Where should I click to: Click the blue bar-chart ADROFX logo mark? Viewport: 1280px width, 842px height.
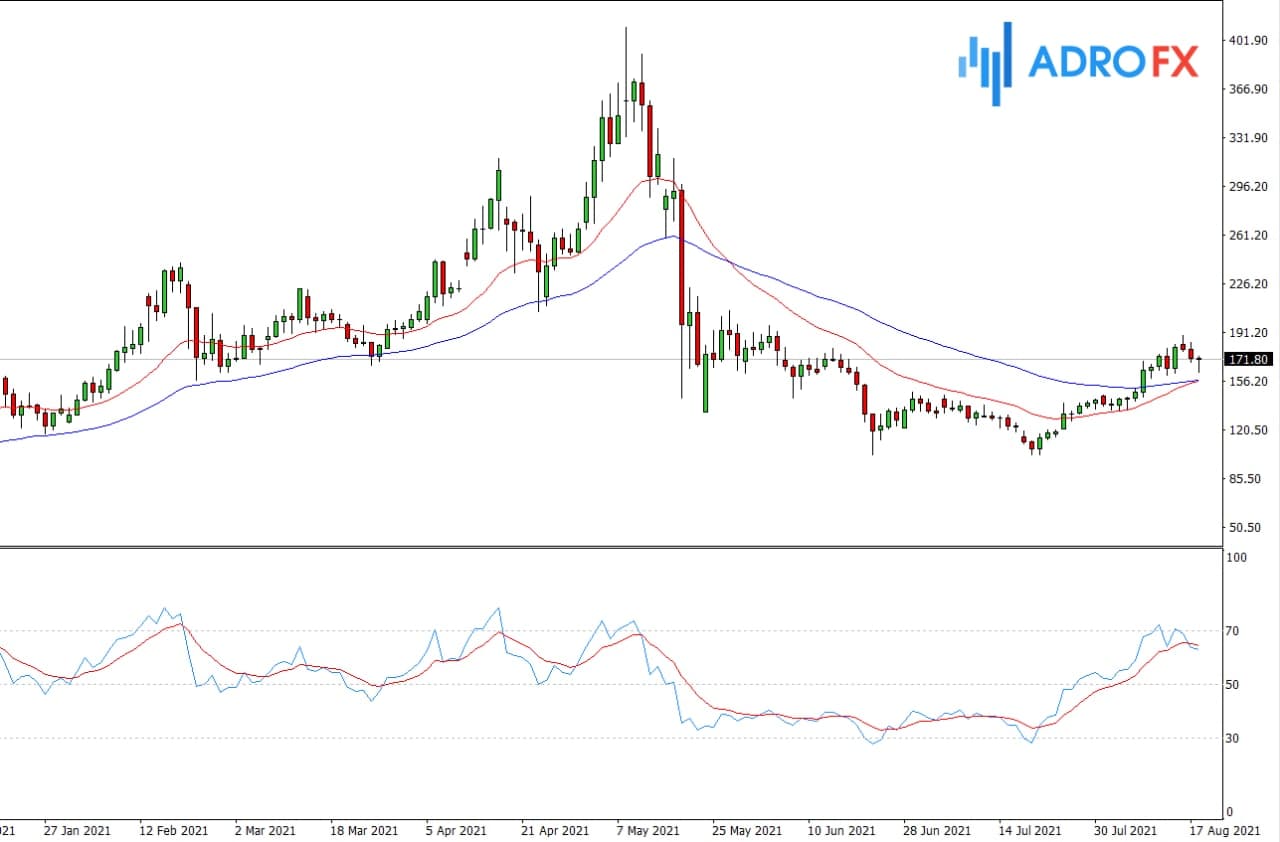coord(985,63)
